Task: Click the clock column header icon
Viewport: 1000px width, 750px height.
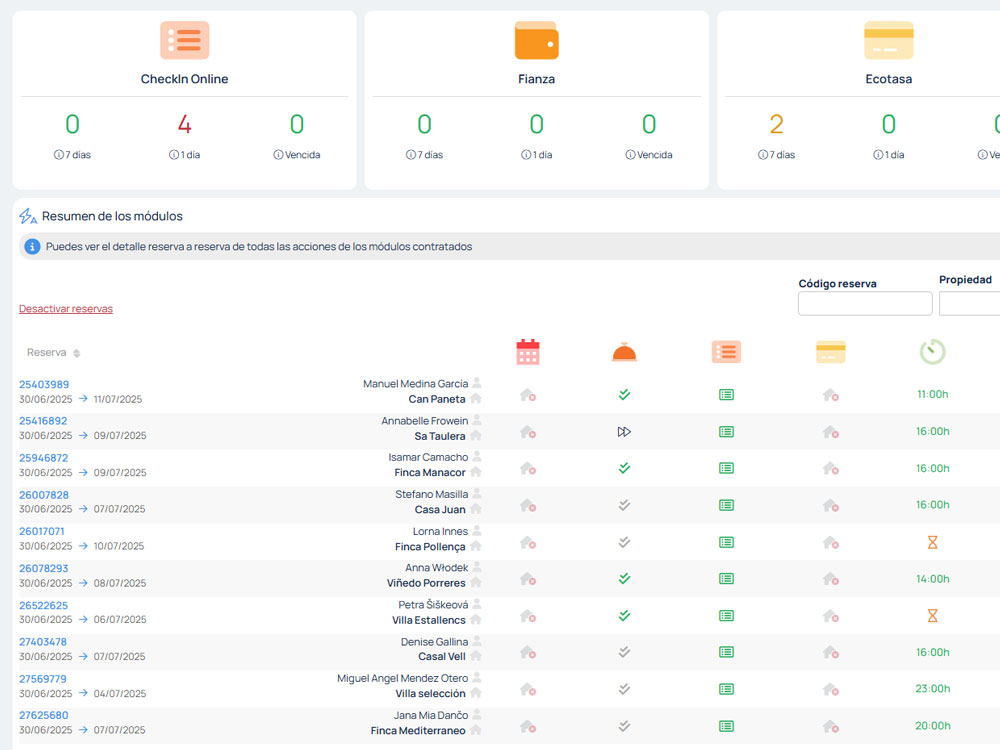Action: 932,352
